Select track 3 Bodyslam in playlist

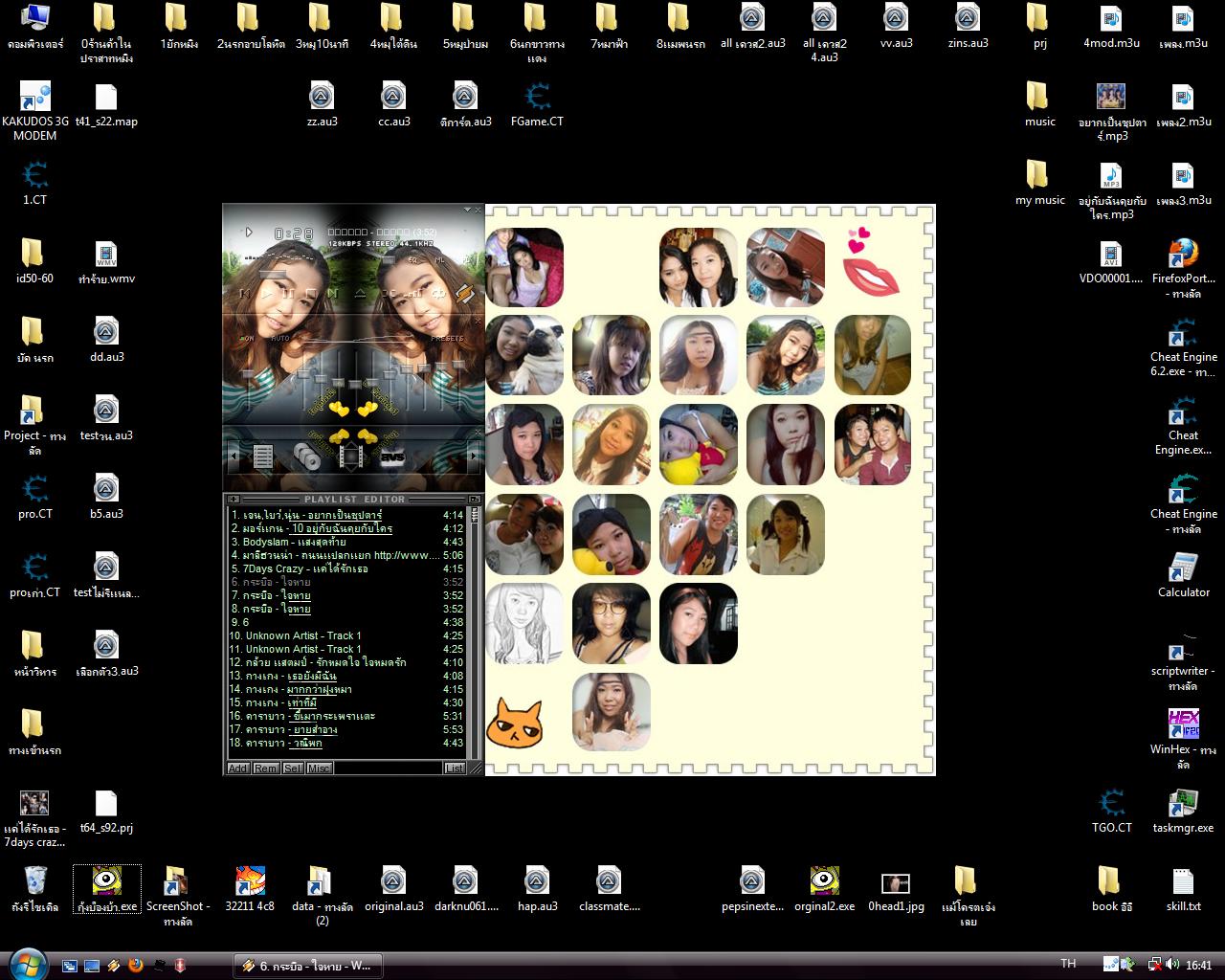point(346,542)
